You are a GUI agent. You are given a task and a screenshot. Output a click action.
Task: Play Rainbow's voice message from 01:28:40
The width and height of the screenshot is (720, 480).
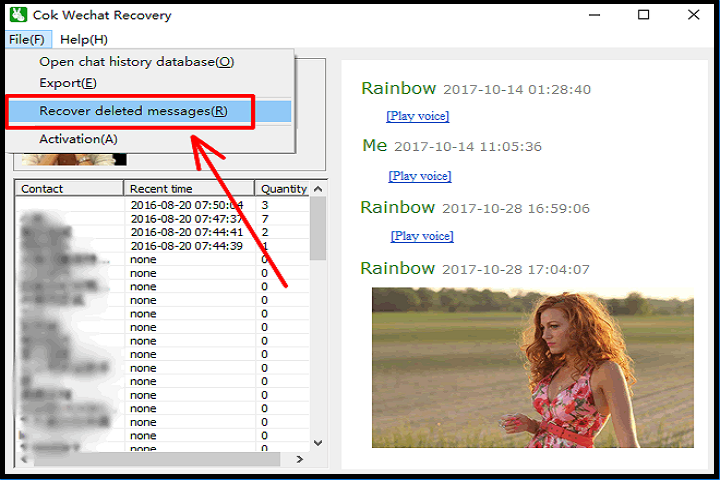417,116
